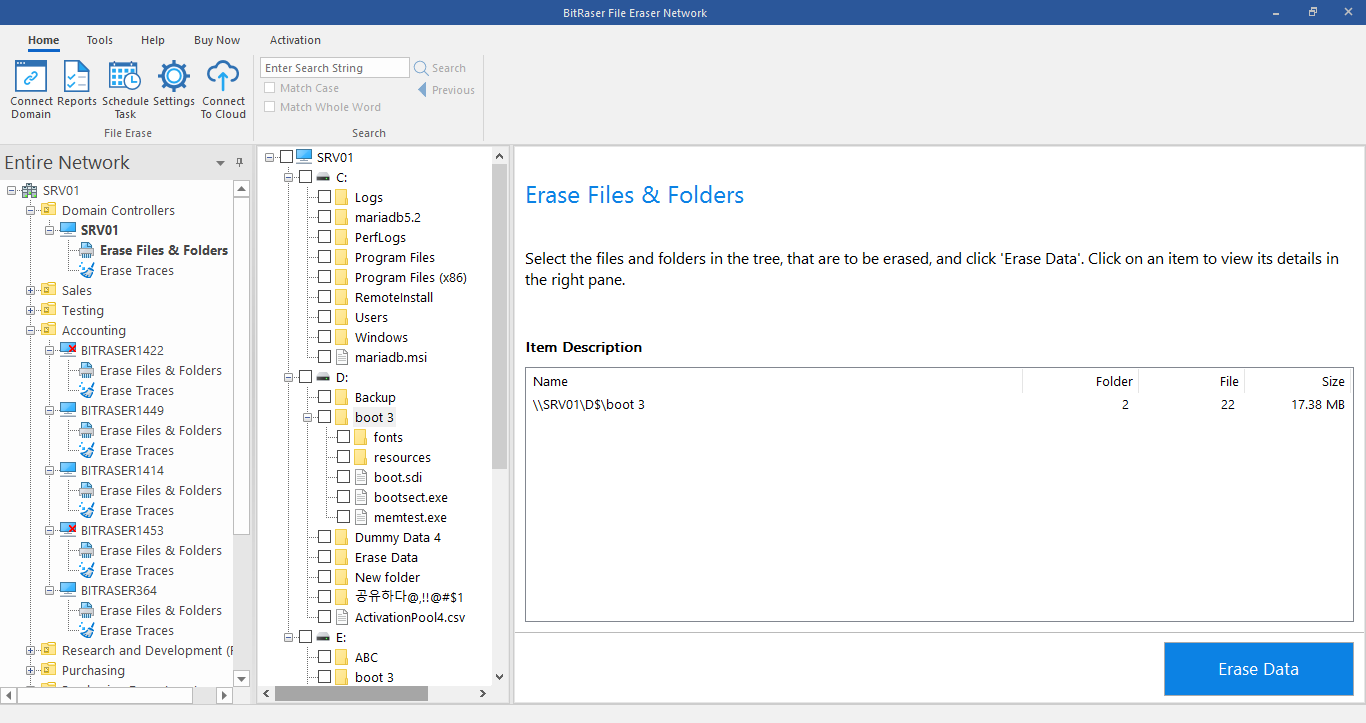Screen dimensions: 1366x723
Task: Check the Dummy Data 4 checkbox
Action: [324, 537]
